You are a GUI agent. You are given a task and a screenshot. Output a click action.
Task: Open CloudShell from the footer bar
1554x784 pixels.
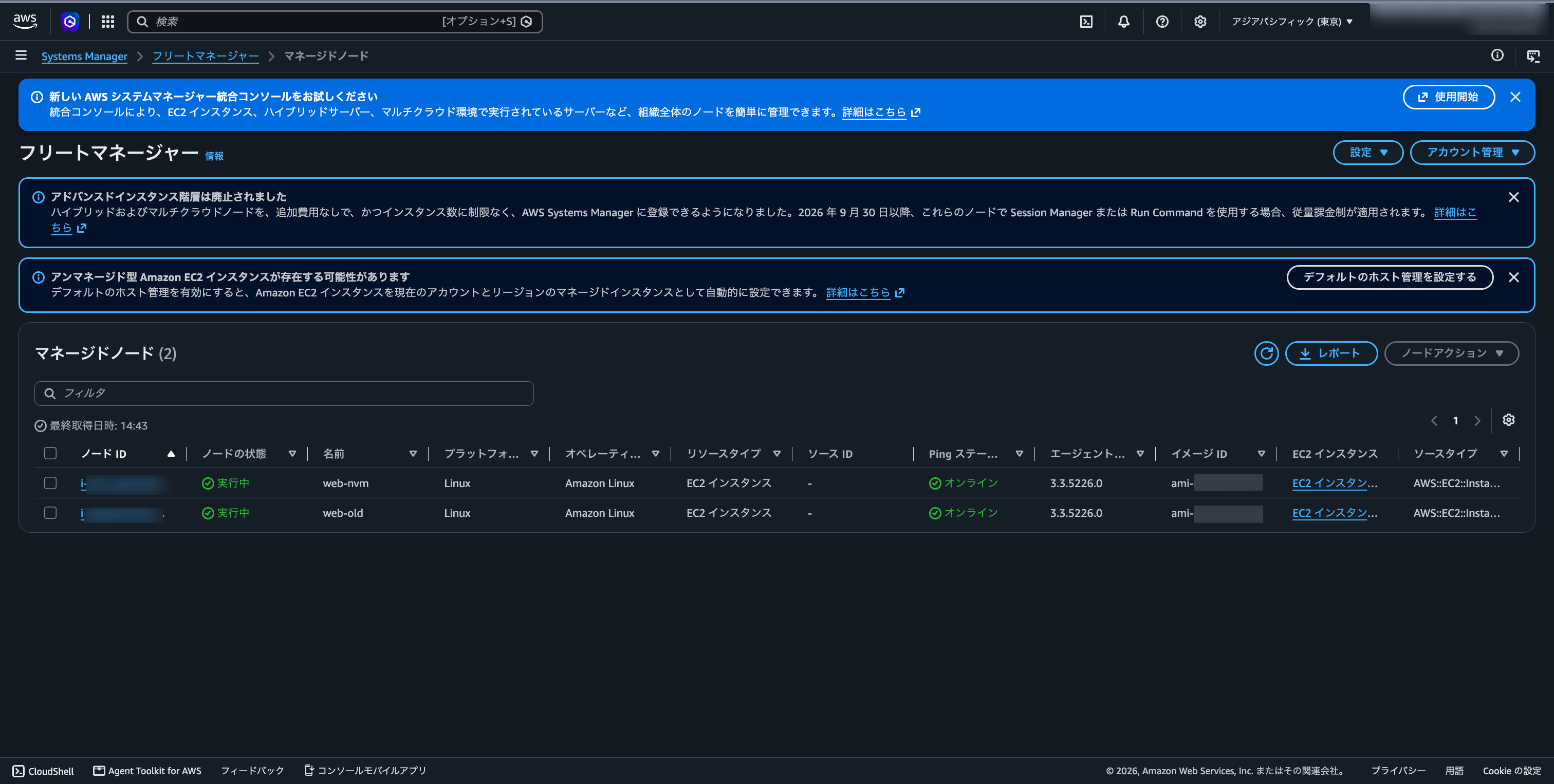pos(43,771)
